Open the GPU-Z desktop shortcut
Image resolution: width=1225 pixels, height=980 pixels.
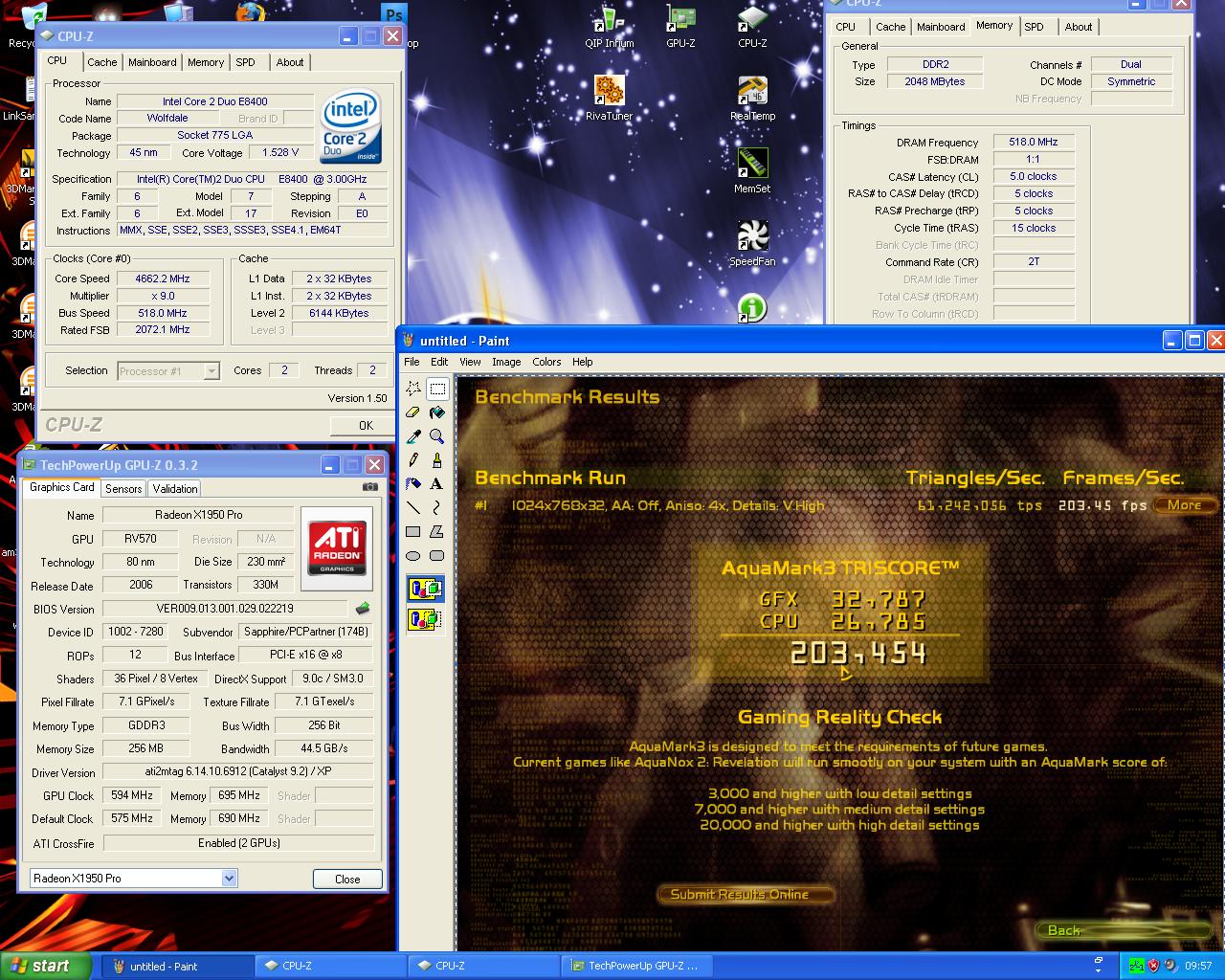680,26
